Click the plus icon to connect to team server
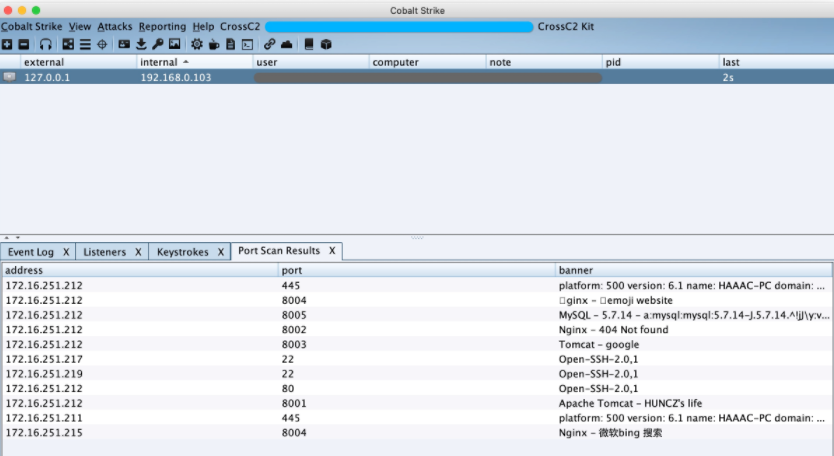834x456 pixels. [x=7, y=44]
